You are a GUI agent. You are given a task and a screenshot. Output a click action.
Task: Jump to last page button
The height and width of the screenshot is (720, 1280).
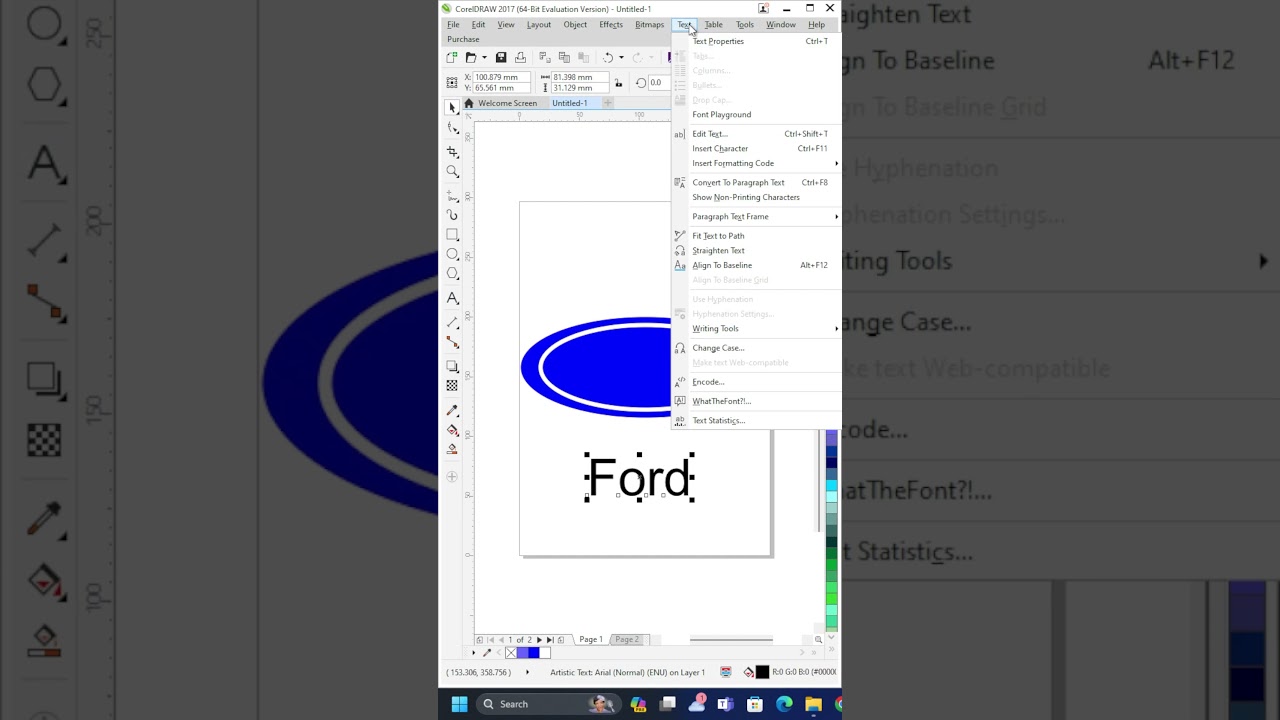[x=550, y=639]
